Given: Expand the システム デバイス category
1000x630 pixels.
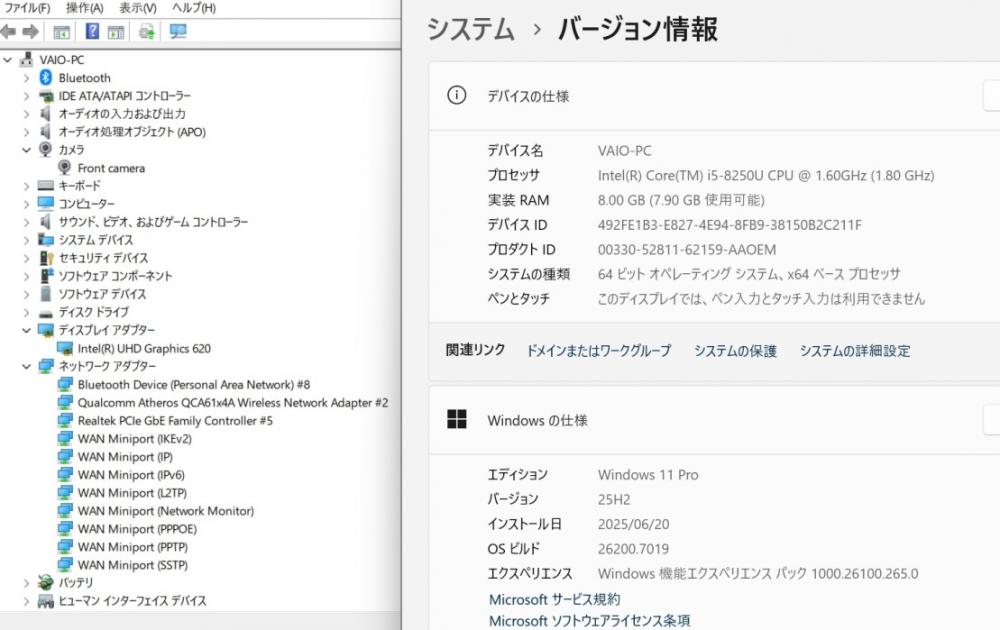Looking at the screenshot, I should (x=26, y=240).
